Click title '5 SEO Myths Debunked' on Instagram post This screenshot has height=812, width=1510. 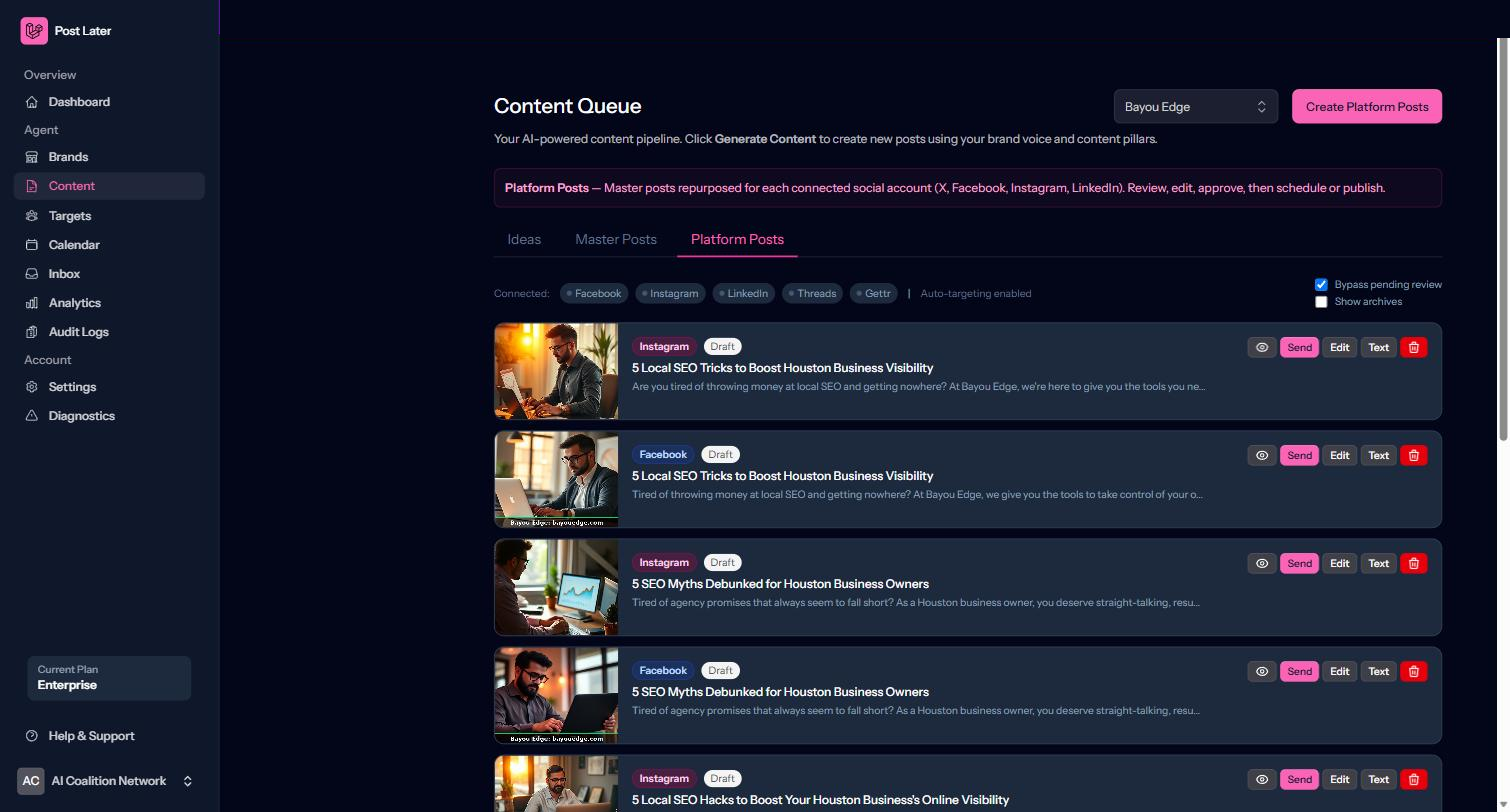[780, 584]
